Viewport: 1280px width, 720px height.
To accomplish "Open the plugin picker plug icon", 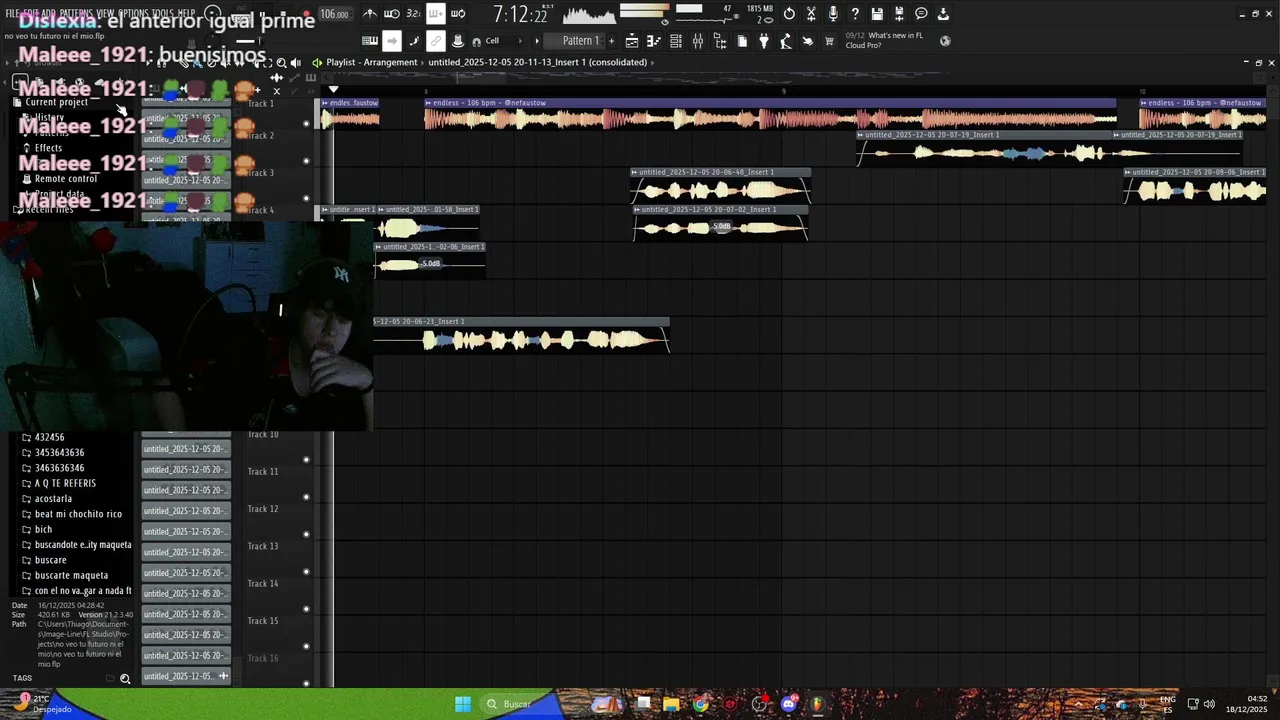I will (x=764, y=41).
